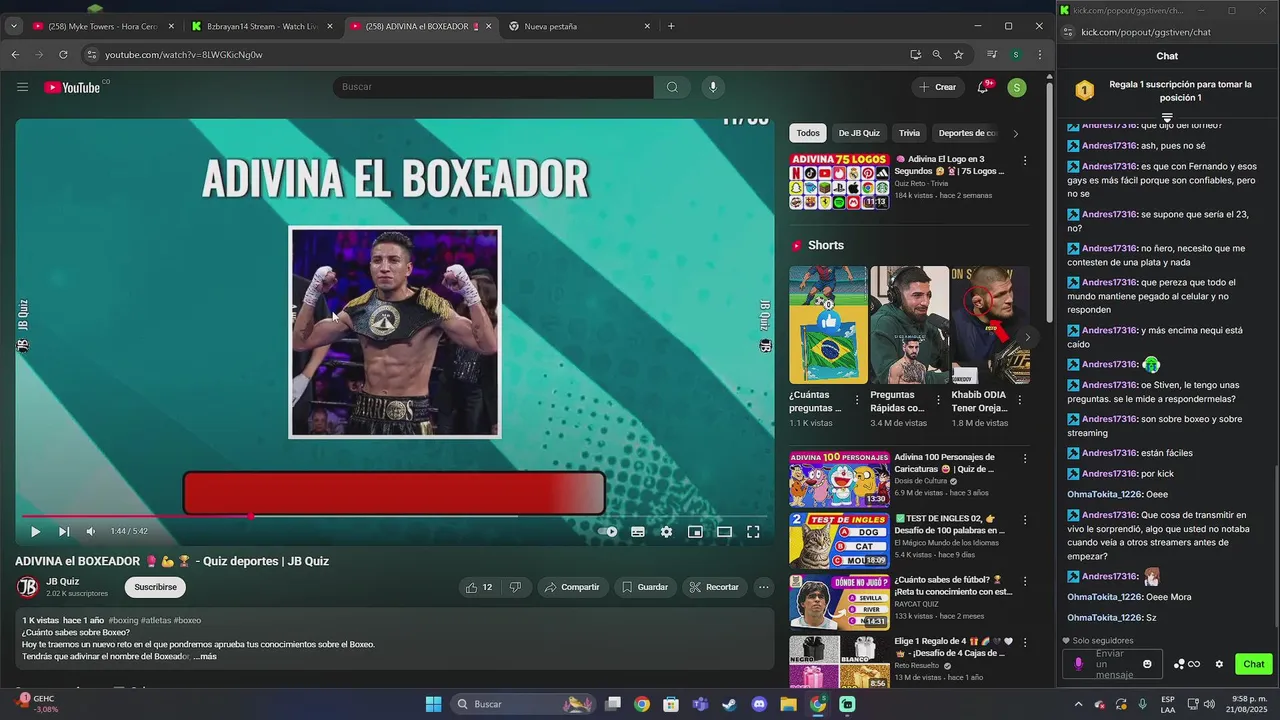Viewport: 1280px width, 720px height.
Task: Open Kick chat settings gear
Action: tap(1219, 664)
